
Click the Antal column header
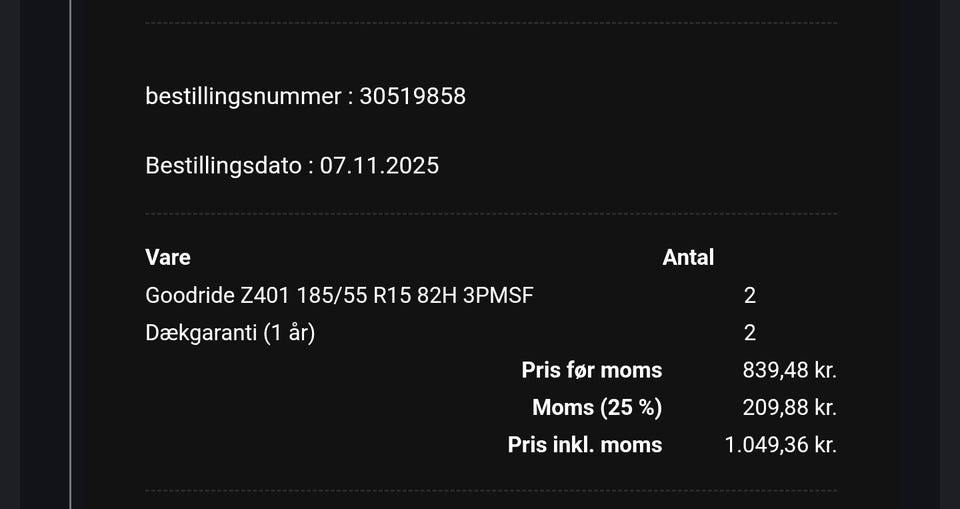[688, 257]
